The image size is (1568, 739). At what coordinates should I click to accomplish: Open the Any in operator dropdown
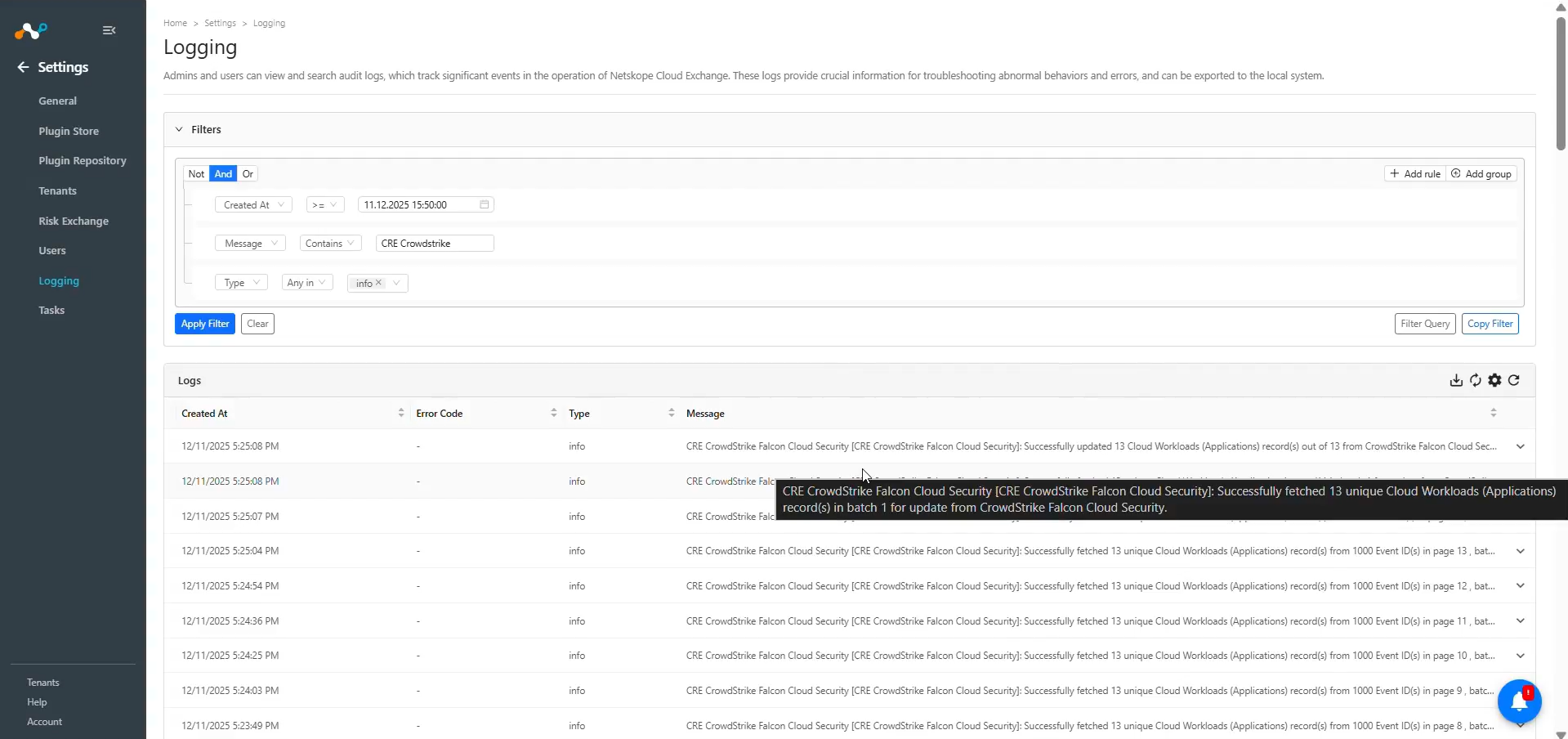(x=307, y=283)
